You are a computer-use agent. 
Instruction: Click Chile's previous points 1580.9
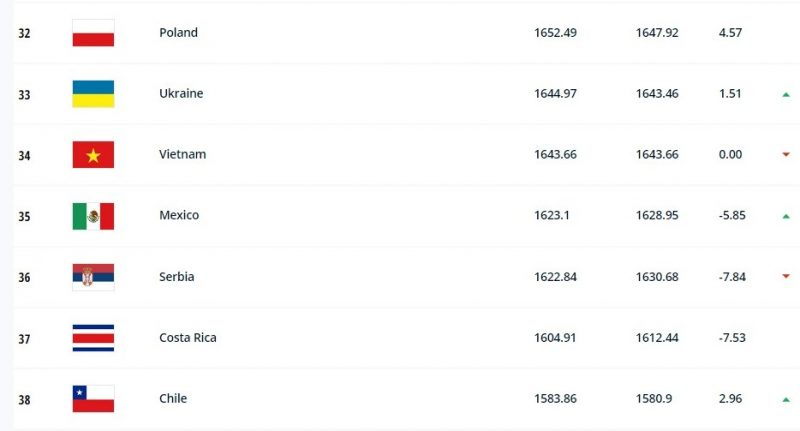click(653, 399)
